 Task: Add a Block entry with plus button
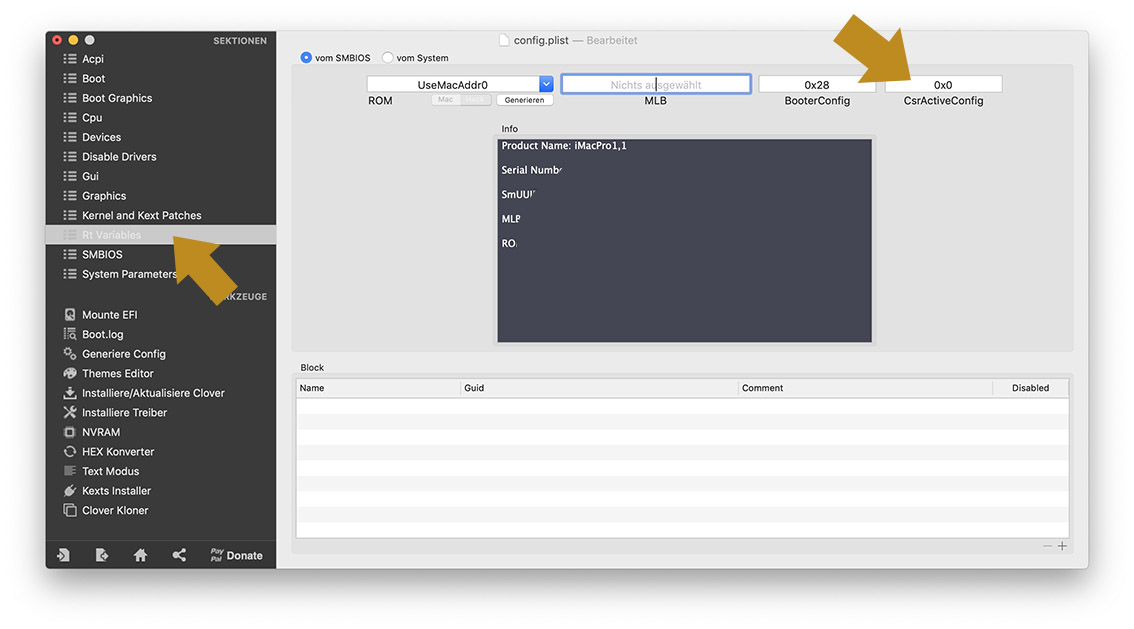click(x=1062, y=546)
